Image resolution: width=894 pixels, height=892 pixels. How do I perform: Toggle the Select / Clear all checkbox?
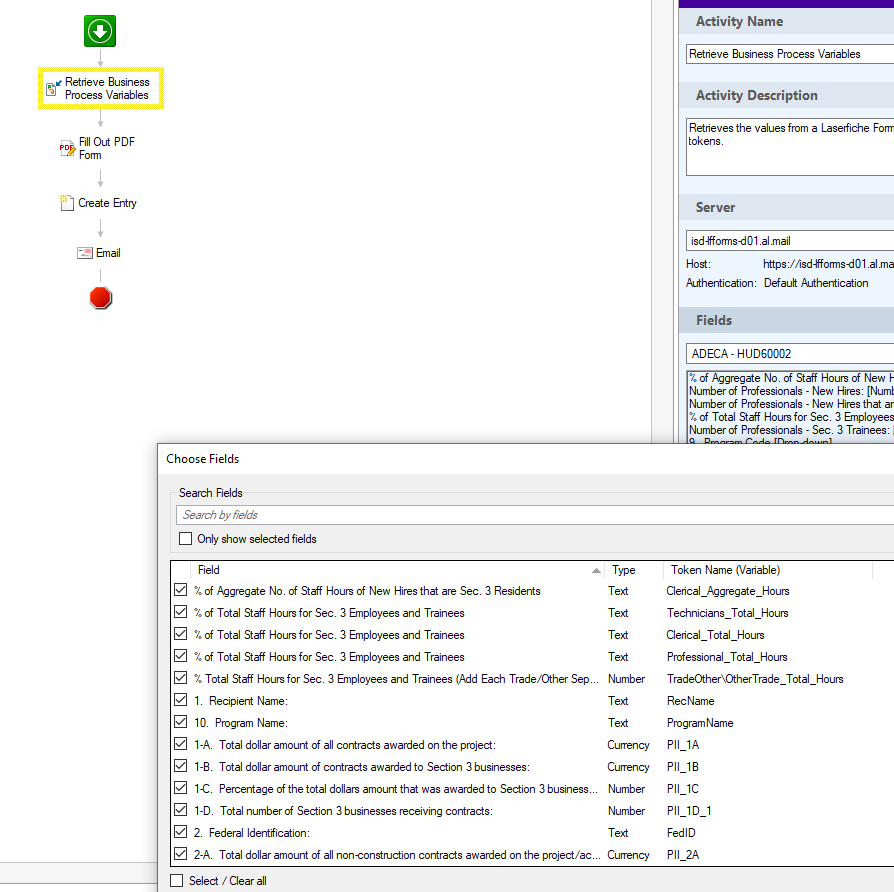tap(177, 881)
